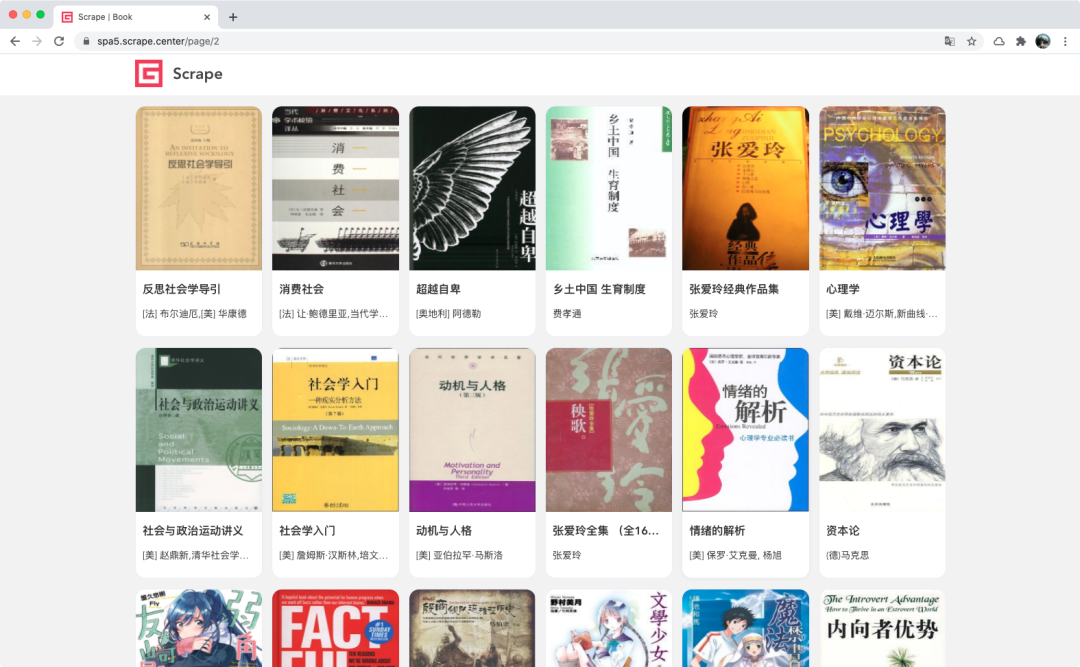
Task: Click the book title 情绪的解析
Action: tap(718, 531)
